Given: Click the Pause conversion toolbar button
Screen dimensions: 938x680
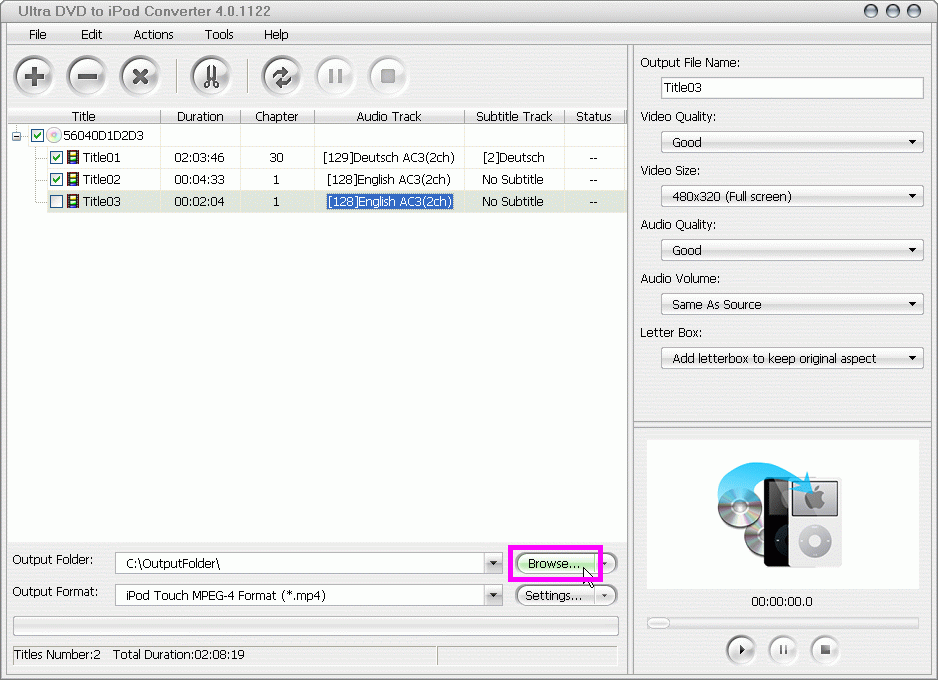Looking at the screenshot, I should tap(335, 76).
